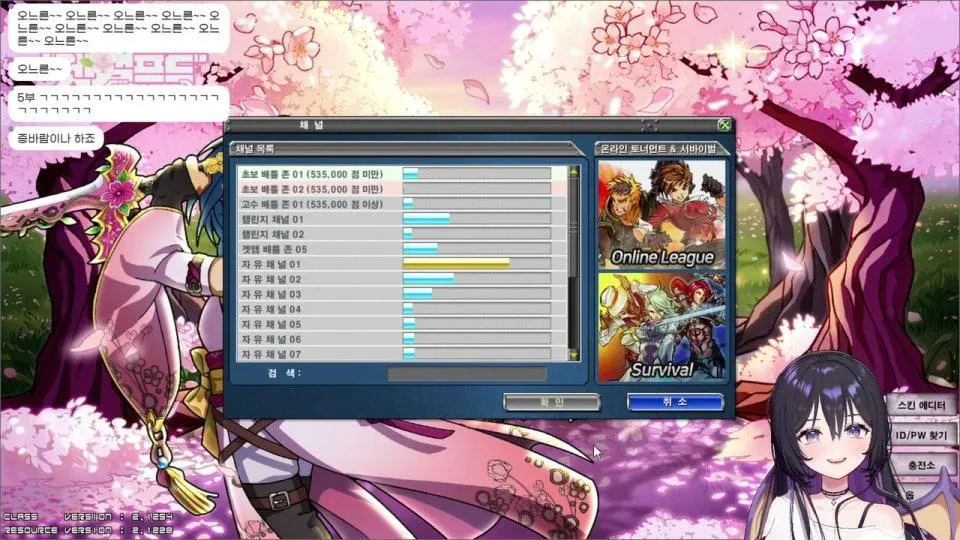Click the channel list scroll-down arrow
This screenshot has height=540, width=960.
[x=574, y=355]
